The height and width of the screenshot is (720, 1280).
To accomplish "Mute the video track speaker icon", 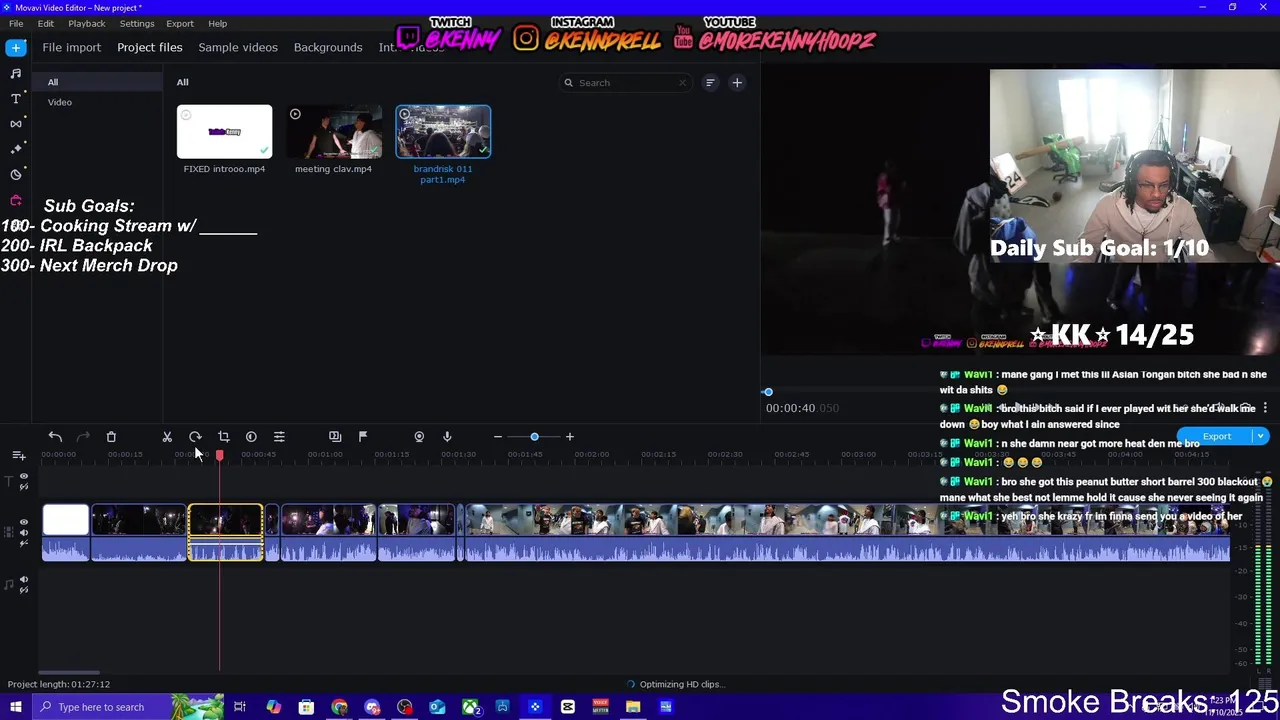I will point(24,533).
